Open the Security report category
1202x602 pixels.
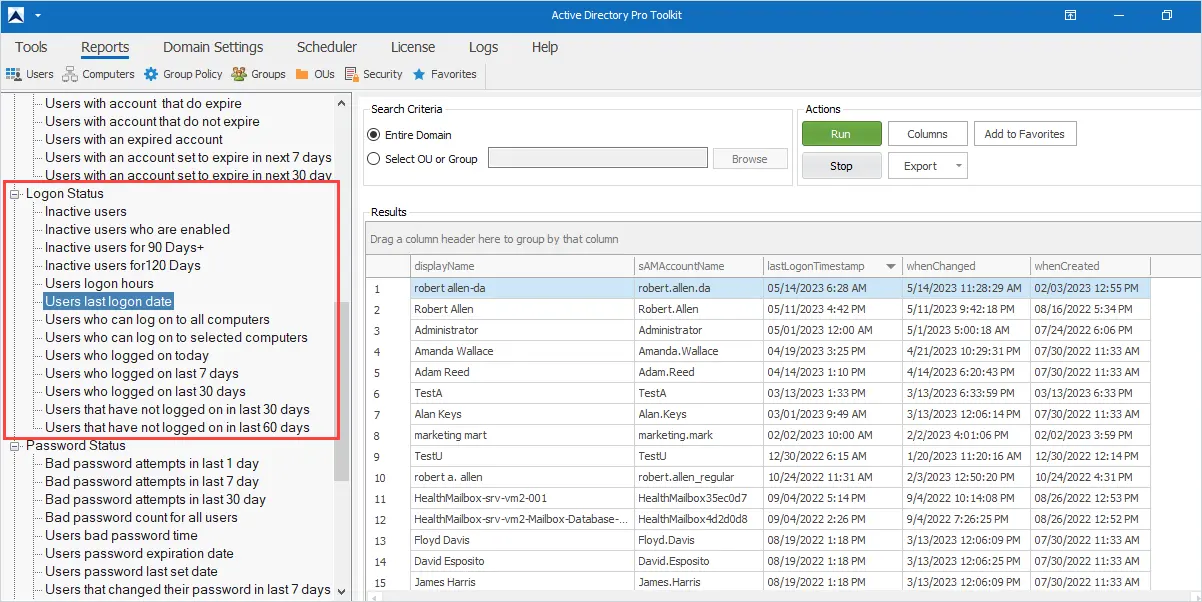[x=373, y=74]
